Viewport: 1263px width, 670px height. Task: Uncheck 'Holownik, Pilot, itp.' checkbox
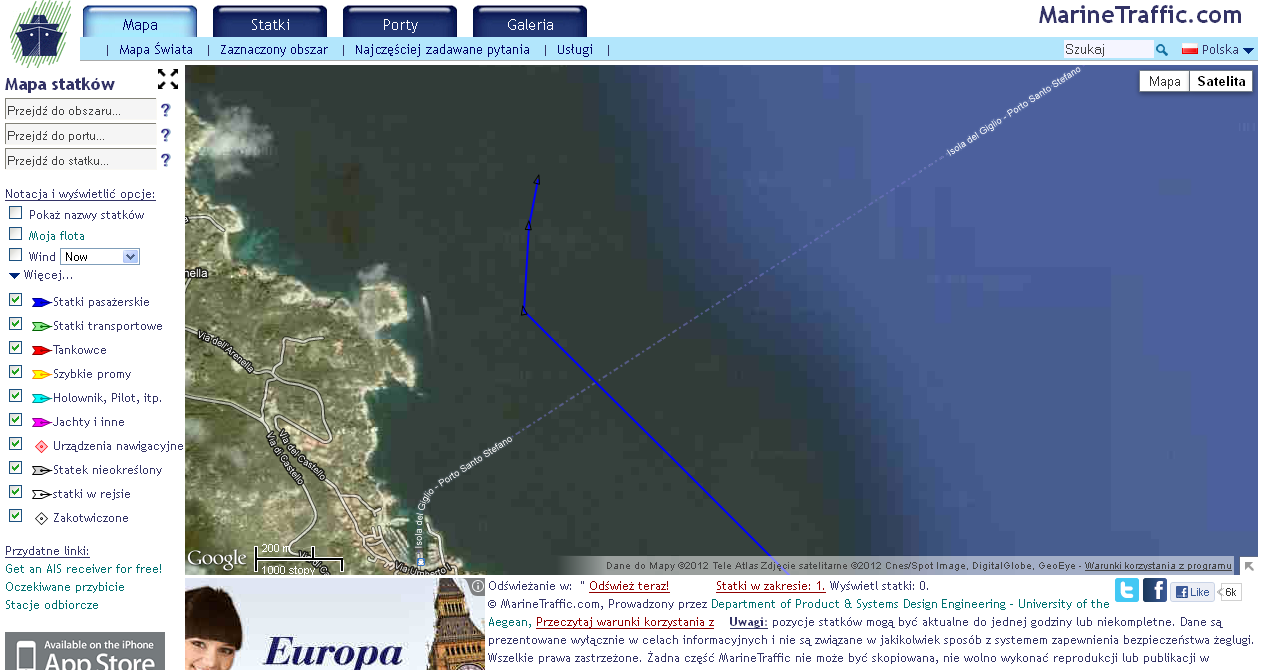tap(15, 396)
